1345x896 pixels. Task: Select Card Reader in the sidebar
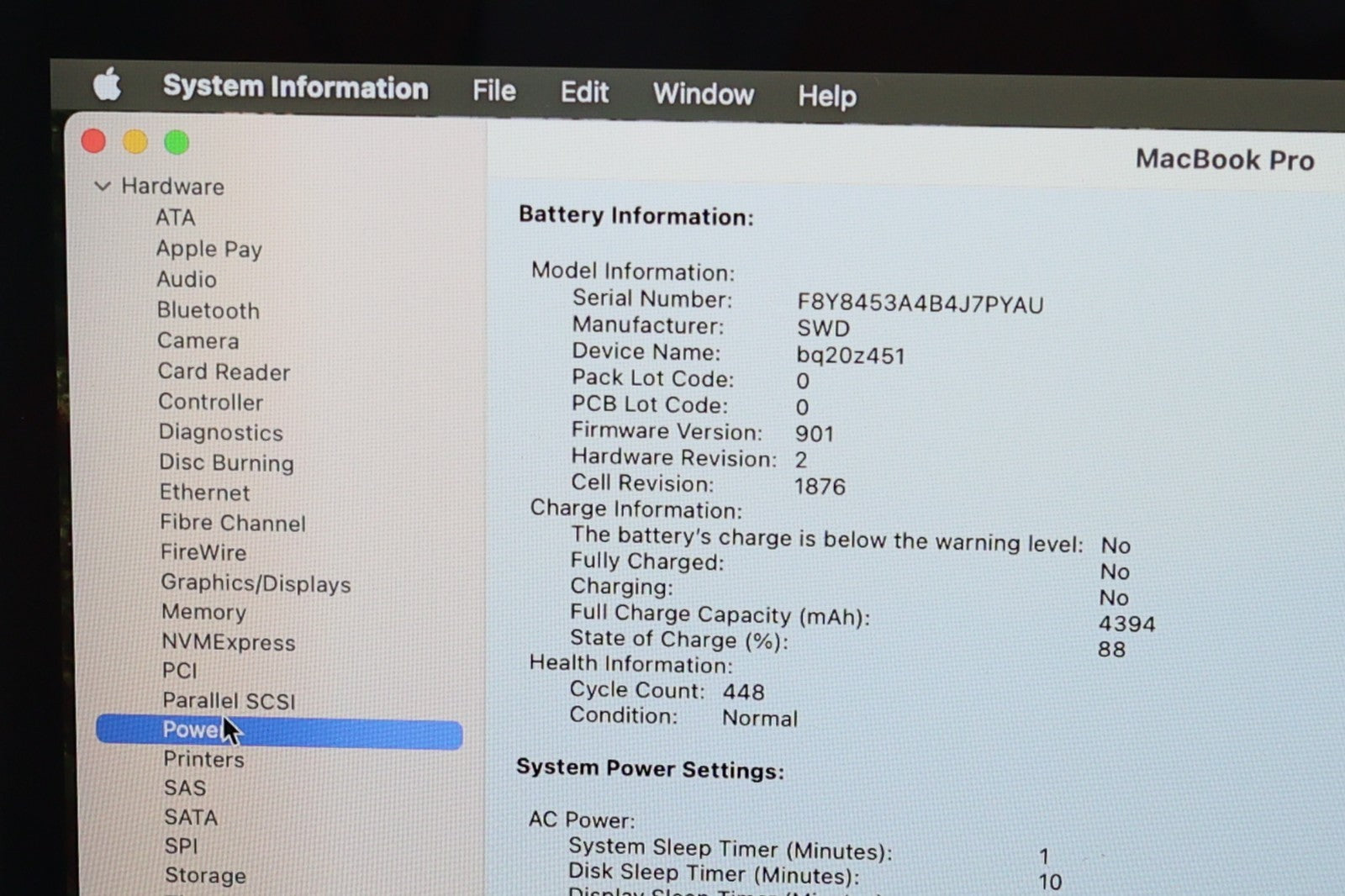tap(224, 372)
